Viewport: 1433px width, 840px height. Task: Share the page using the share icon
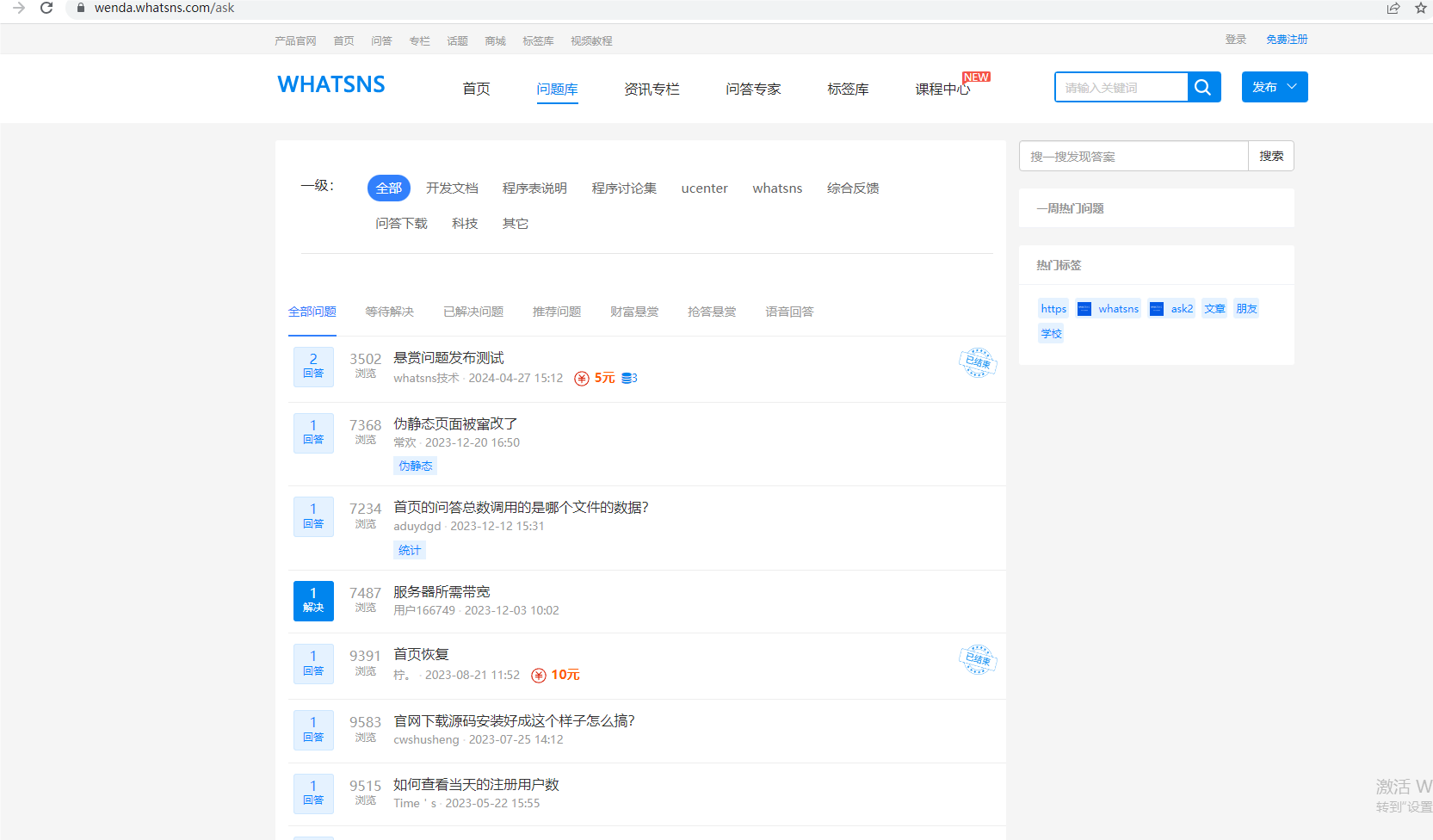(x=1393, y=8)
